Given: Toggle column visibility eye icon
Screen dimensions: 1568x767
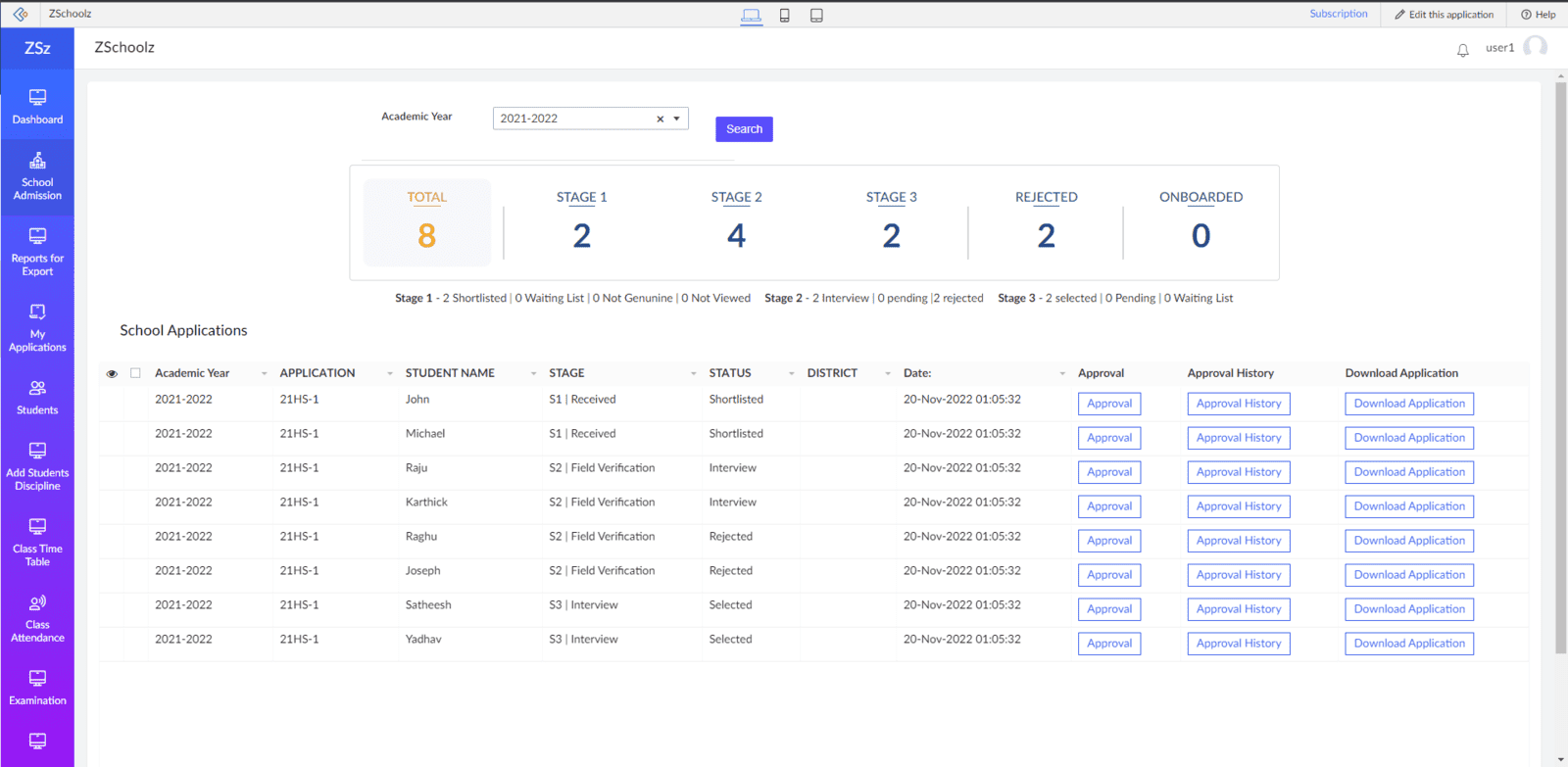Looking at the screenshot, I should point(112,373).
